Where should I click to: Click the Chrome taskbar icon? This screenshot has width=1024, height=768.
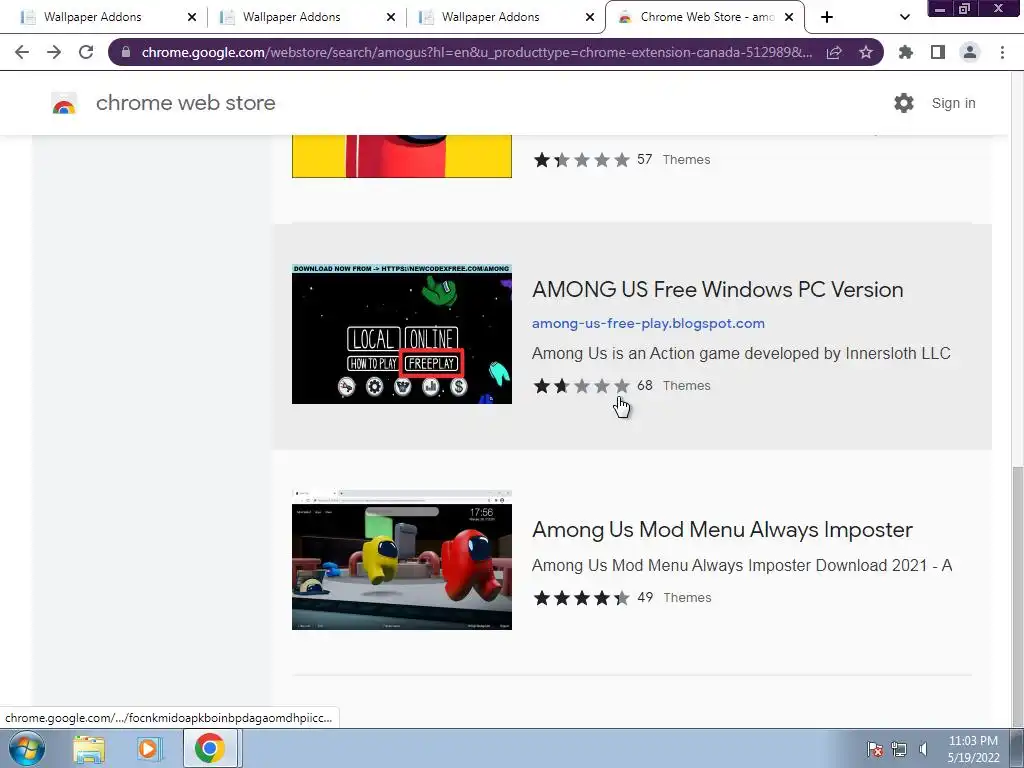[x=210, y=748]
